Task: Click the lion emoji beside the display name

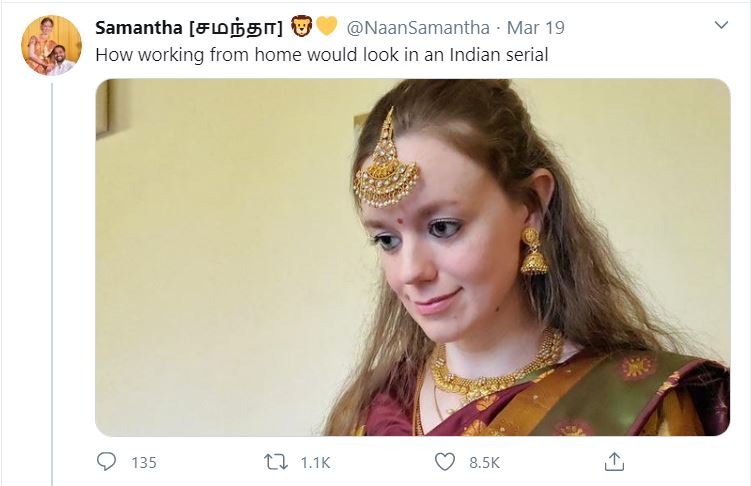Action: (302, 25)
